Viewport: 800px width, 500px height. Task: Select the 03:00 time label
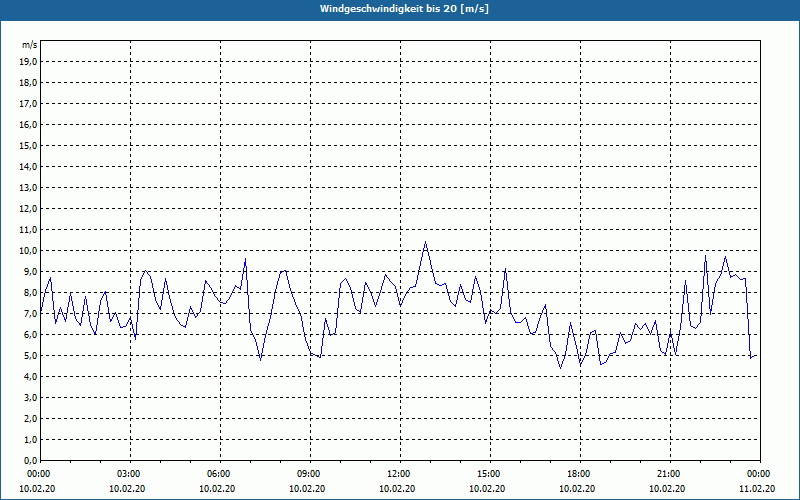click(131, 474)
